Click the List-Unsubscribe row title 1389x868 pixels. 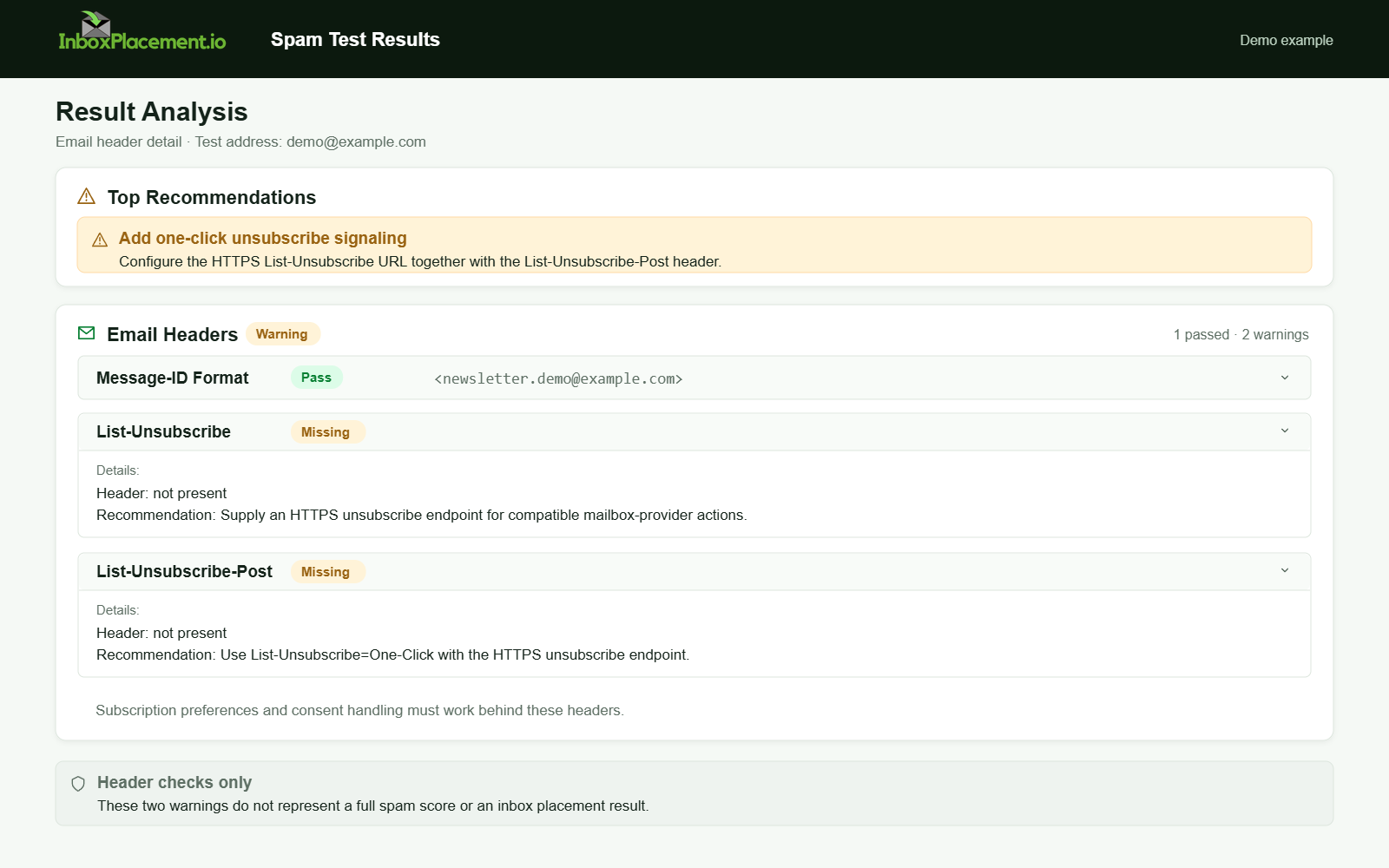[163, 431]
